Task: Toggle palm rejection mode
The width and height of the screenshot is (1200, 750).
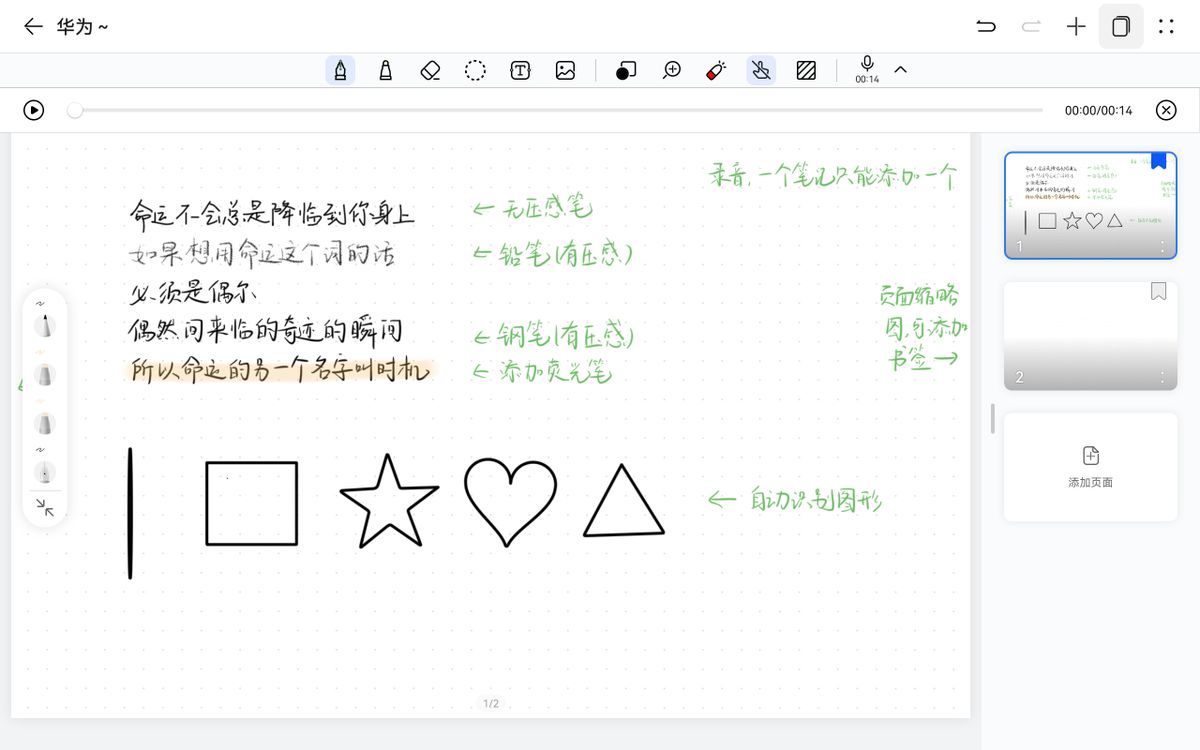Action: coord(760,70)
